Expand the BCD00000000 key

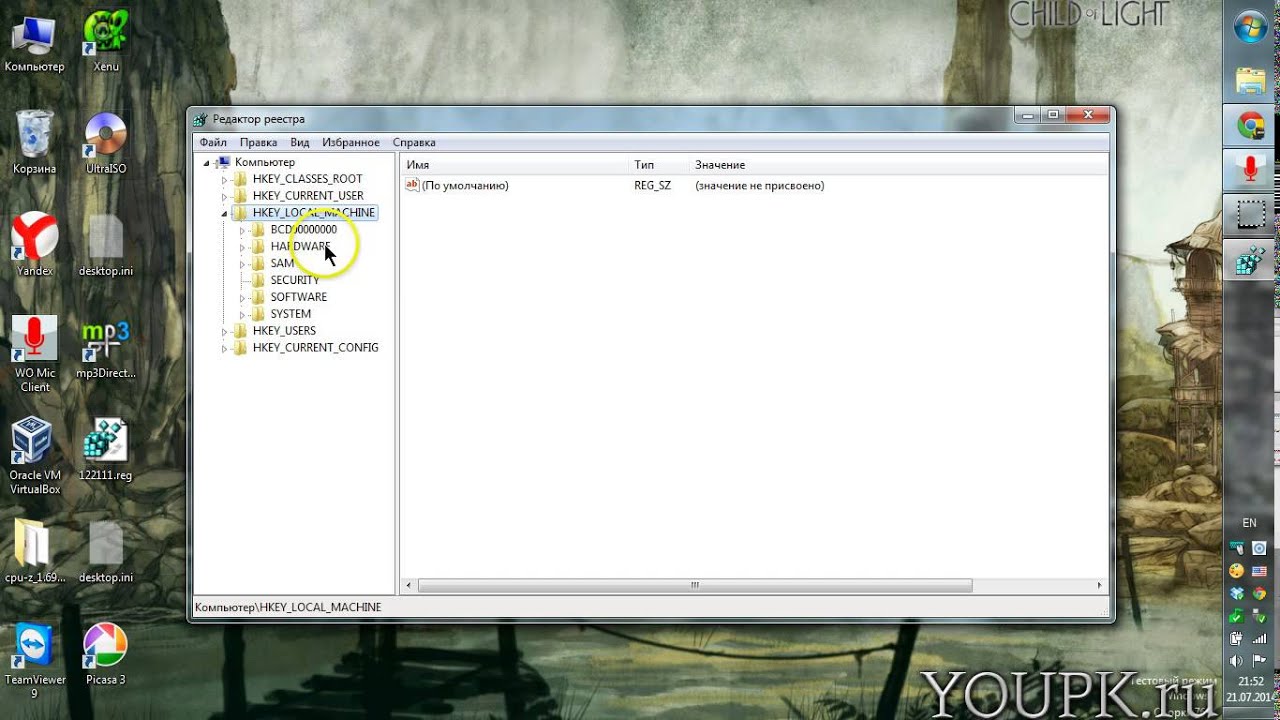coord(242,230)
